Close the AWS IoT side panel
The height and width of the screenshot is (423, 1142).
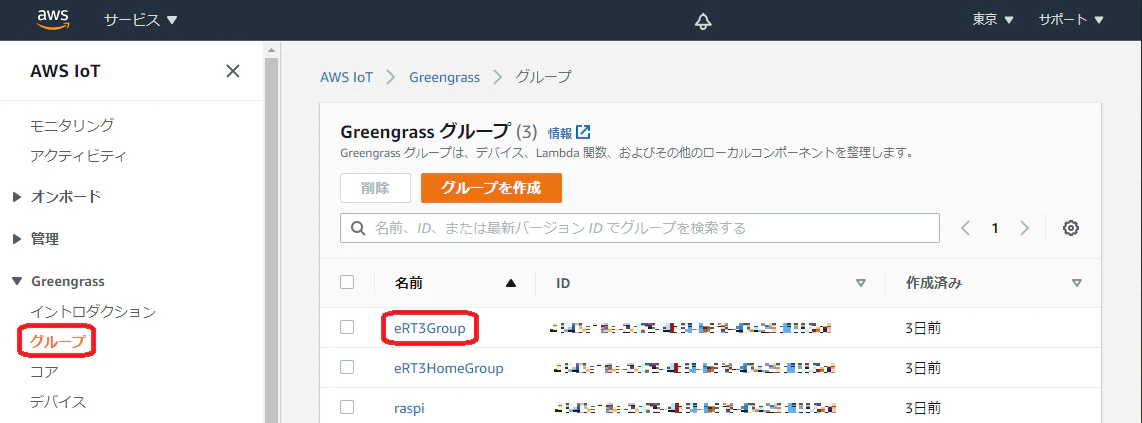233,71
